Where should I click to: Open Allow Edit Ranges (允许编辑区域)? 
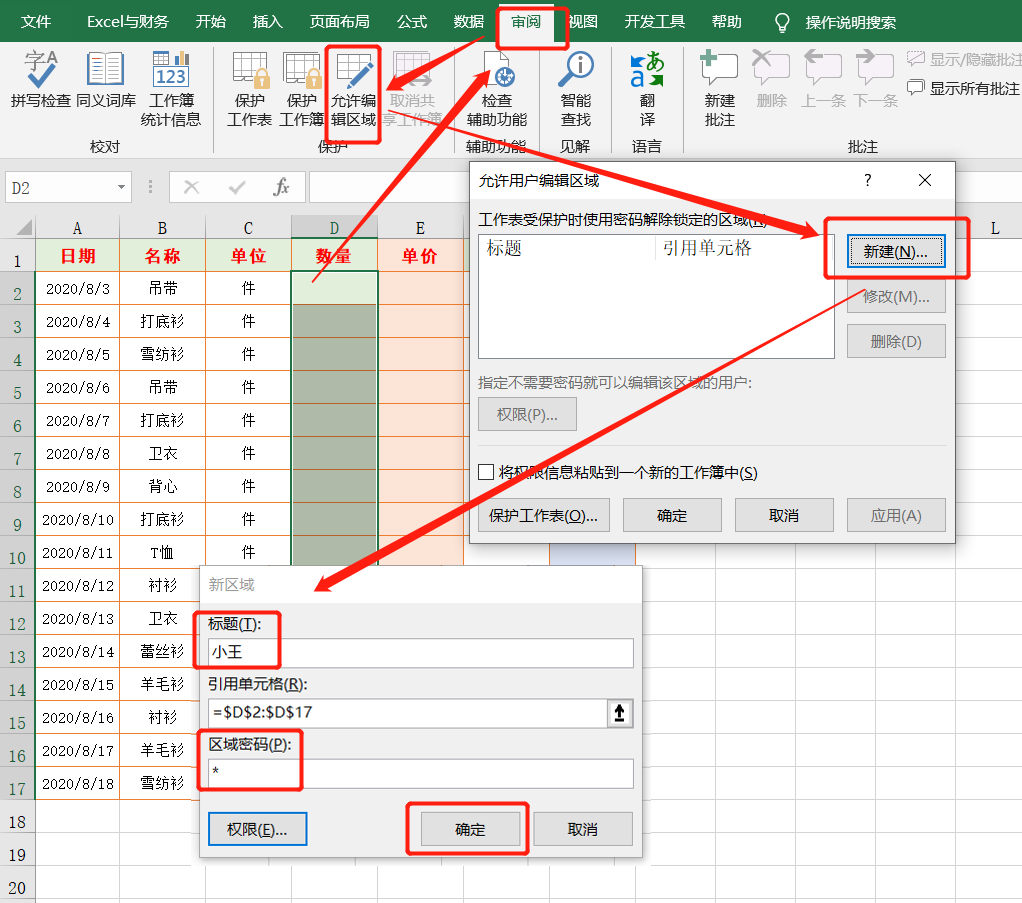pos(353,88)
